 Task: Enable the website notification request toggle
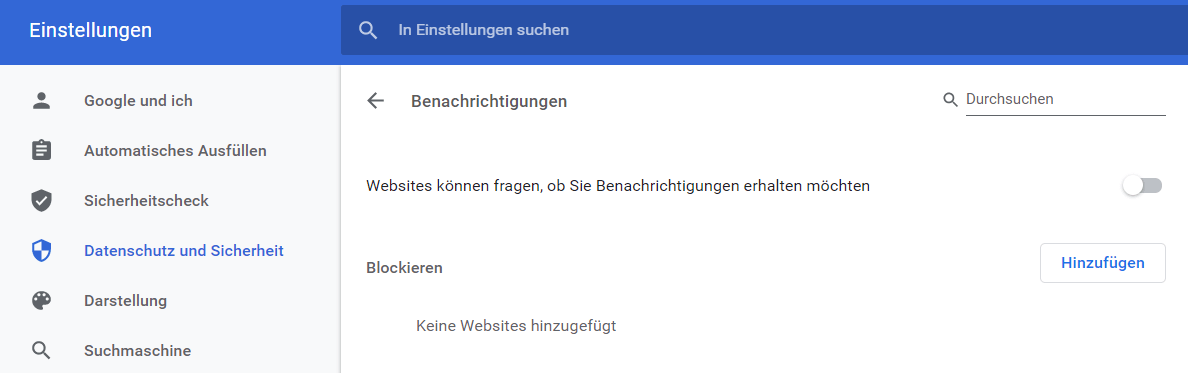pos(1143,186)
